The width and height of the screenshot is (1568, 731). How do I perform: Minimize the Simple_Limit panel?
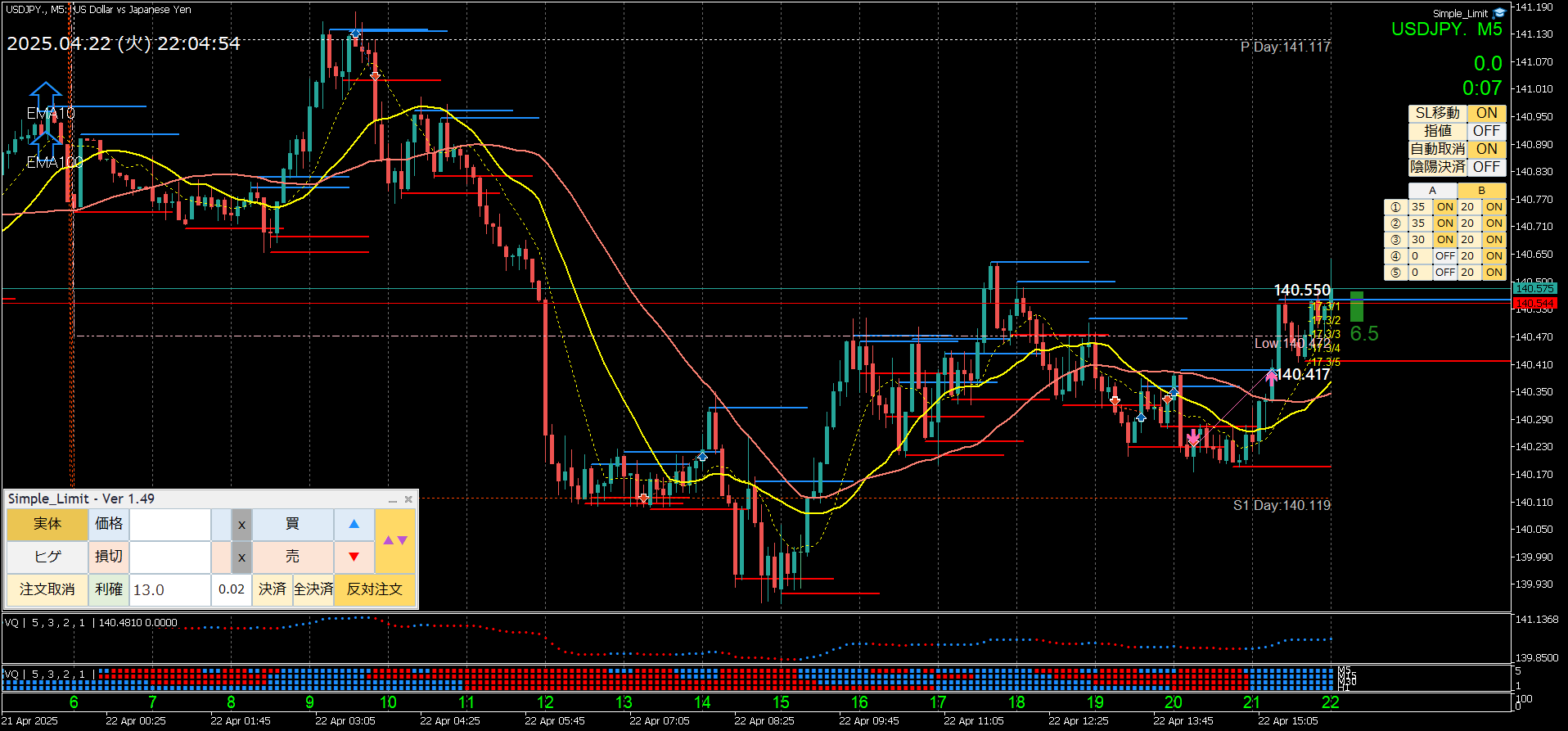(x=393, y=499)
